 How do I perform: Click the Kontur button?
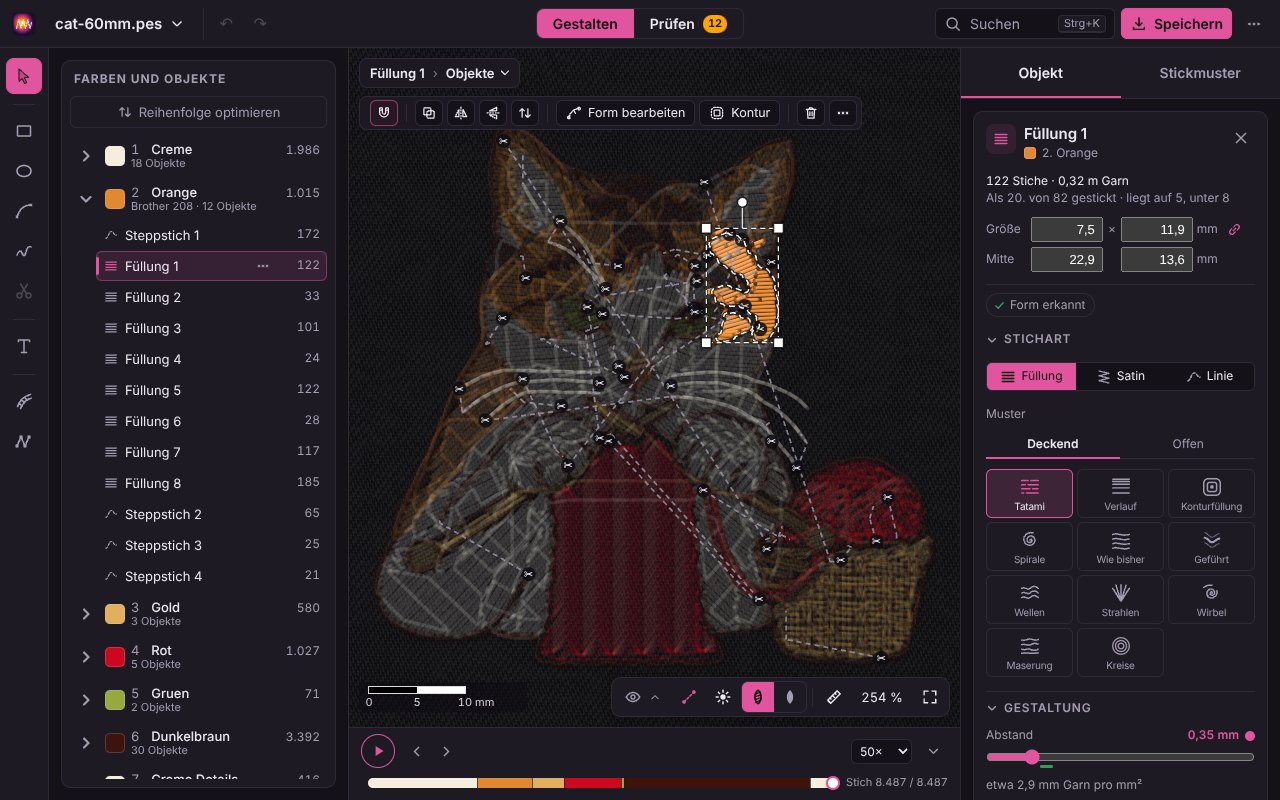740,113
